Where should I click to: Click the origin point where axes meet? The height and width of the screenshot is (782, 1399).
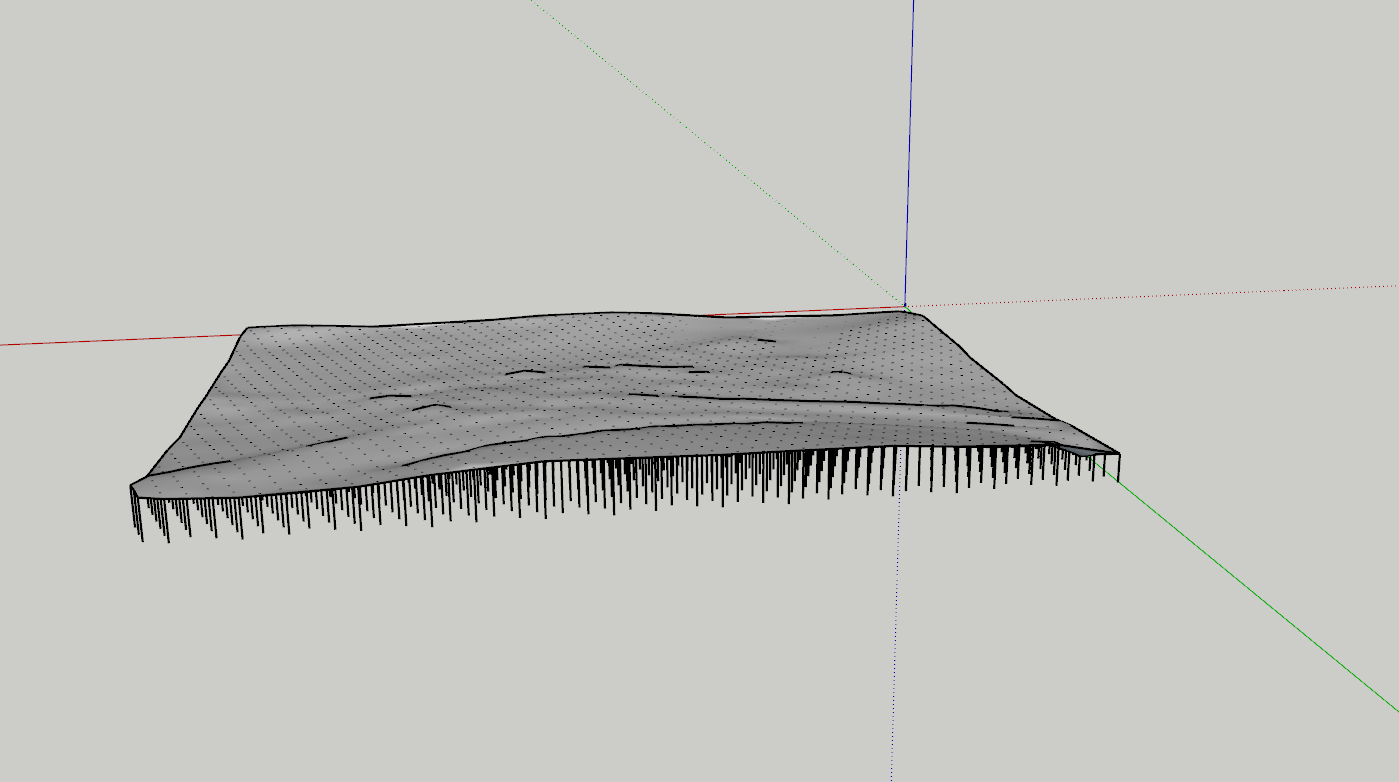(x=905, y=306)
